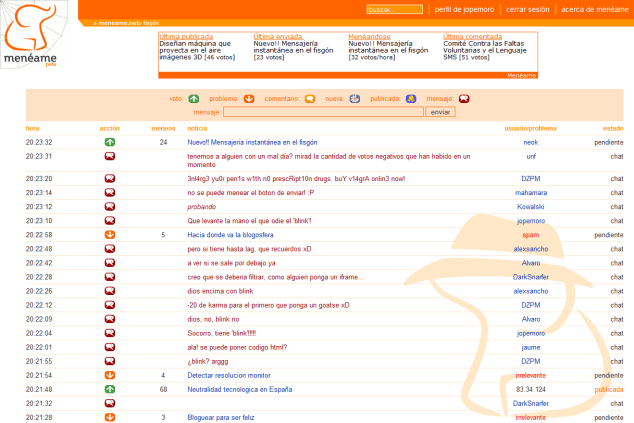Click orange arrow beside 'Detectar resolucion monitor'
This screenshot has width=634, height=423.
click(110, 375)
